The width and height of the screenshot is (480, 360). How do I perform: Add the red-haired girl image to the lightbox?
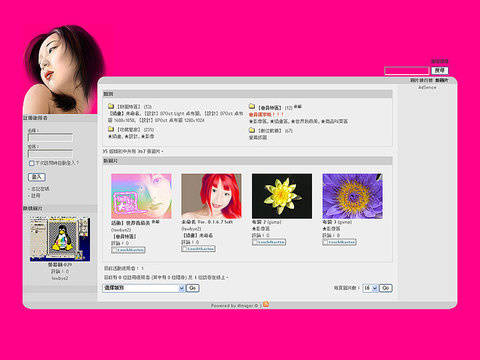[x=198, y=249]
